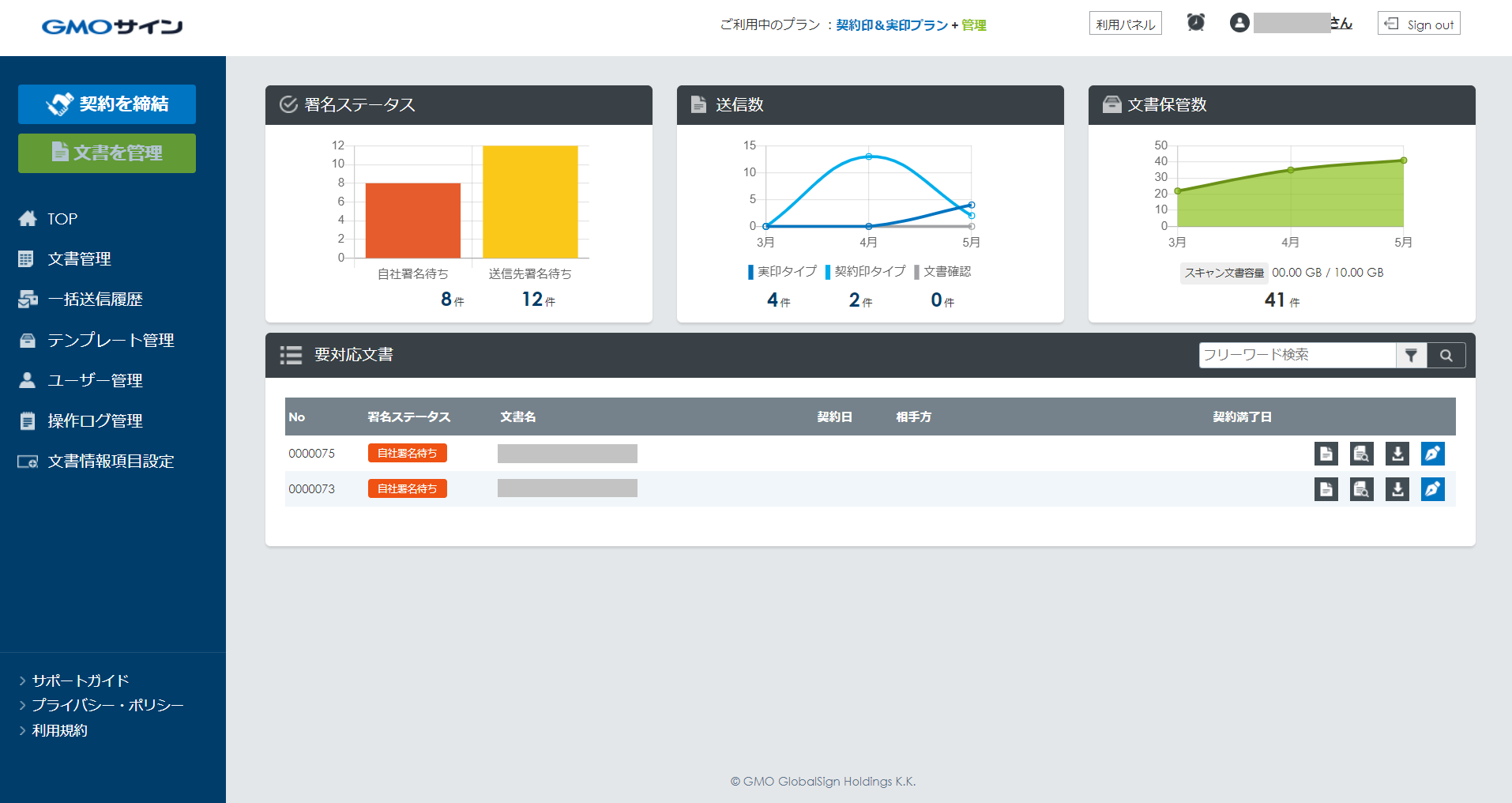Download document icon for row 0000073
Screen dimensions: 1512x803
[x=1397, y=489]
